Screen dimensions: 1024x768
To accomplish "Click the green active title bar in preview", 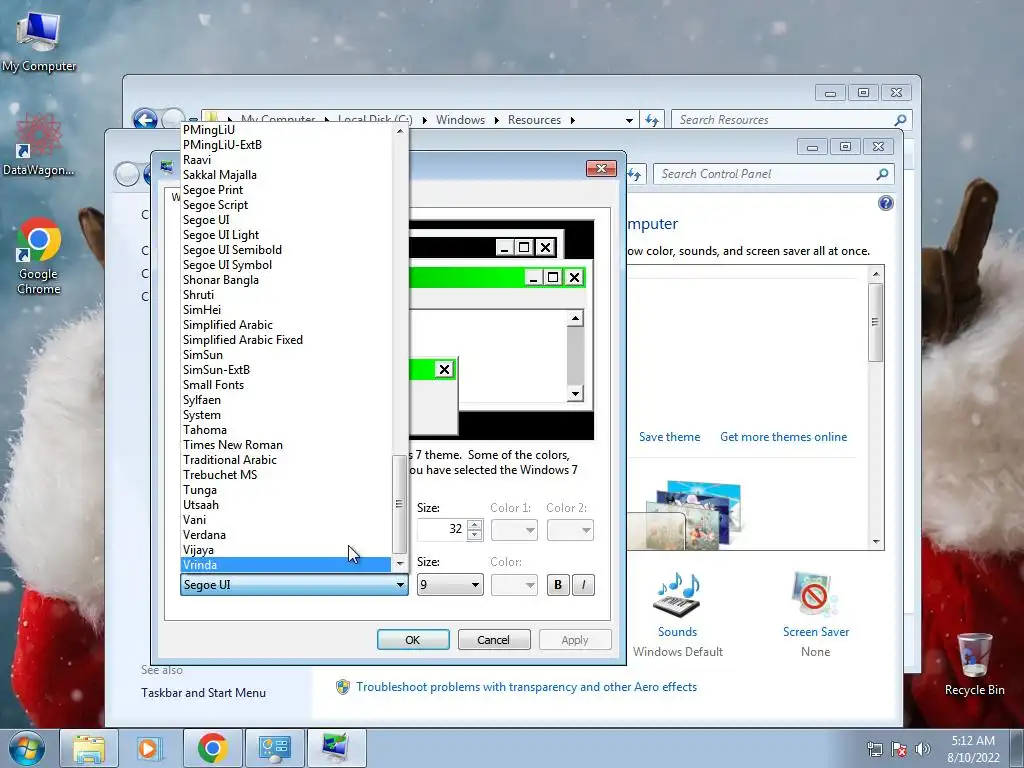I will point(496,278).
